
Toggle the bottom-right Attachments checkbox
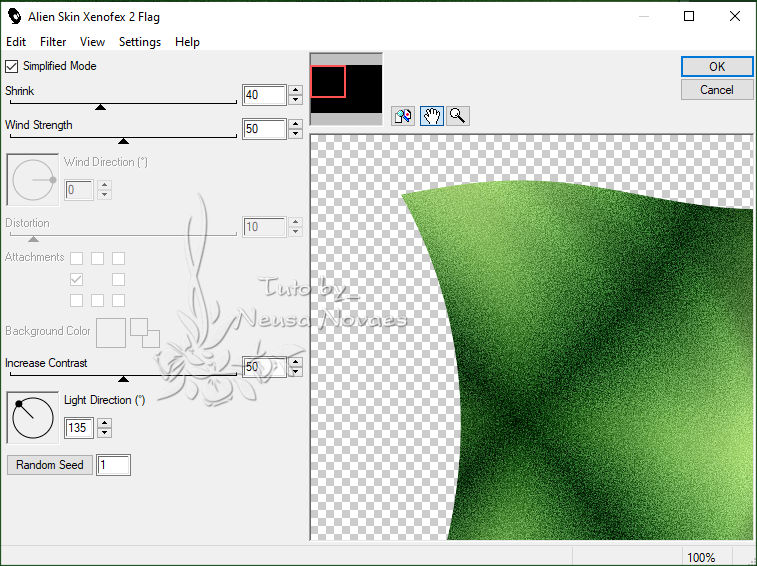(x=118, y=300)
